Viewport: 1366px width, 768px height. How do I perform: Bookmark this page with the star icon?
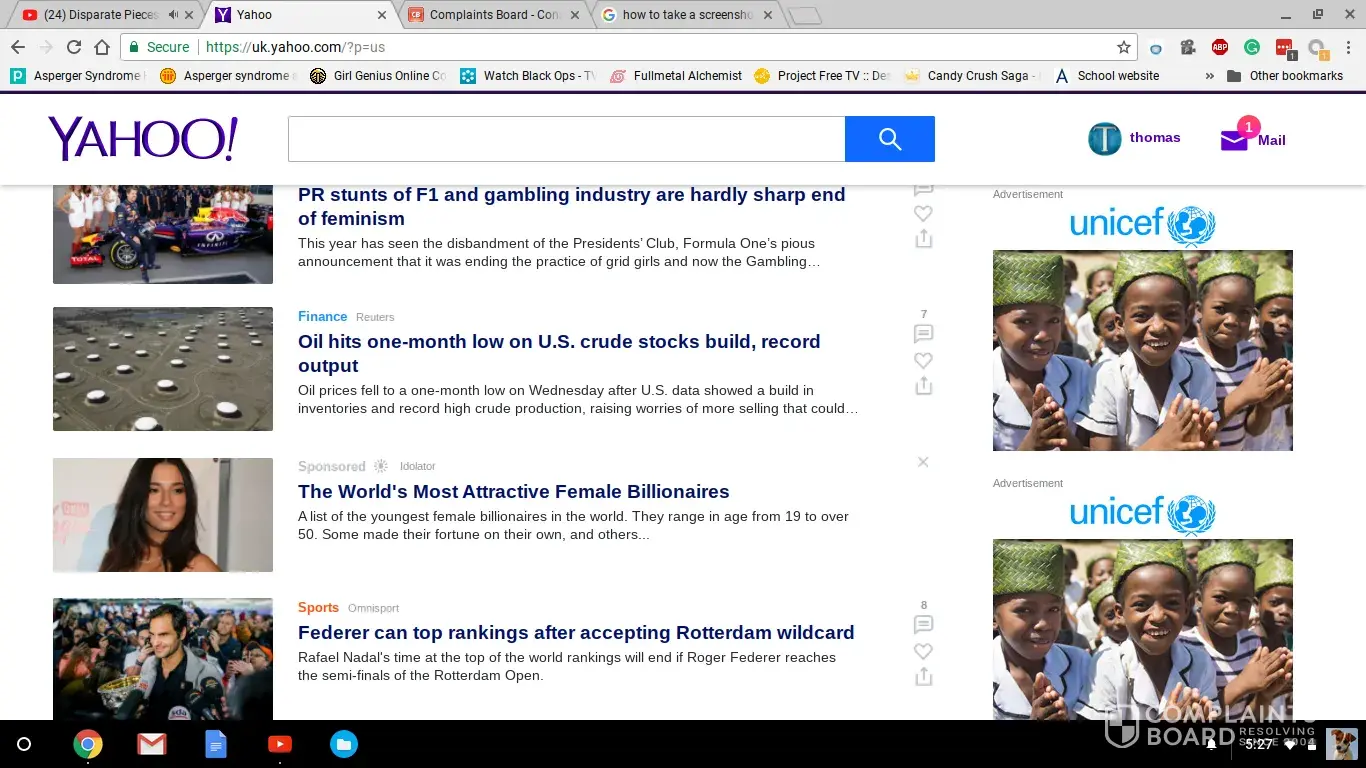coord(1123,47)
